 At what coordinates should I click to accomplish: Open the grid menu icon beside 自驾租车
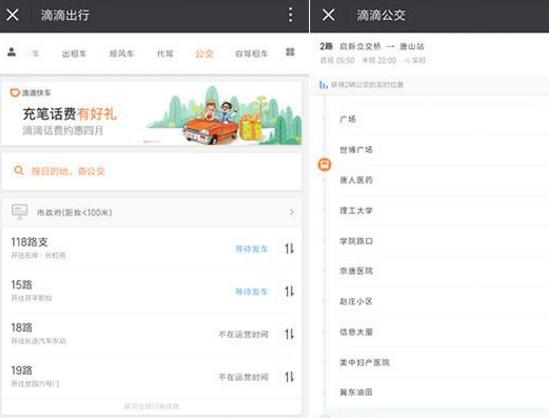[x=290, y=52]
